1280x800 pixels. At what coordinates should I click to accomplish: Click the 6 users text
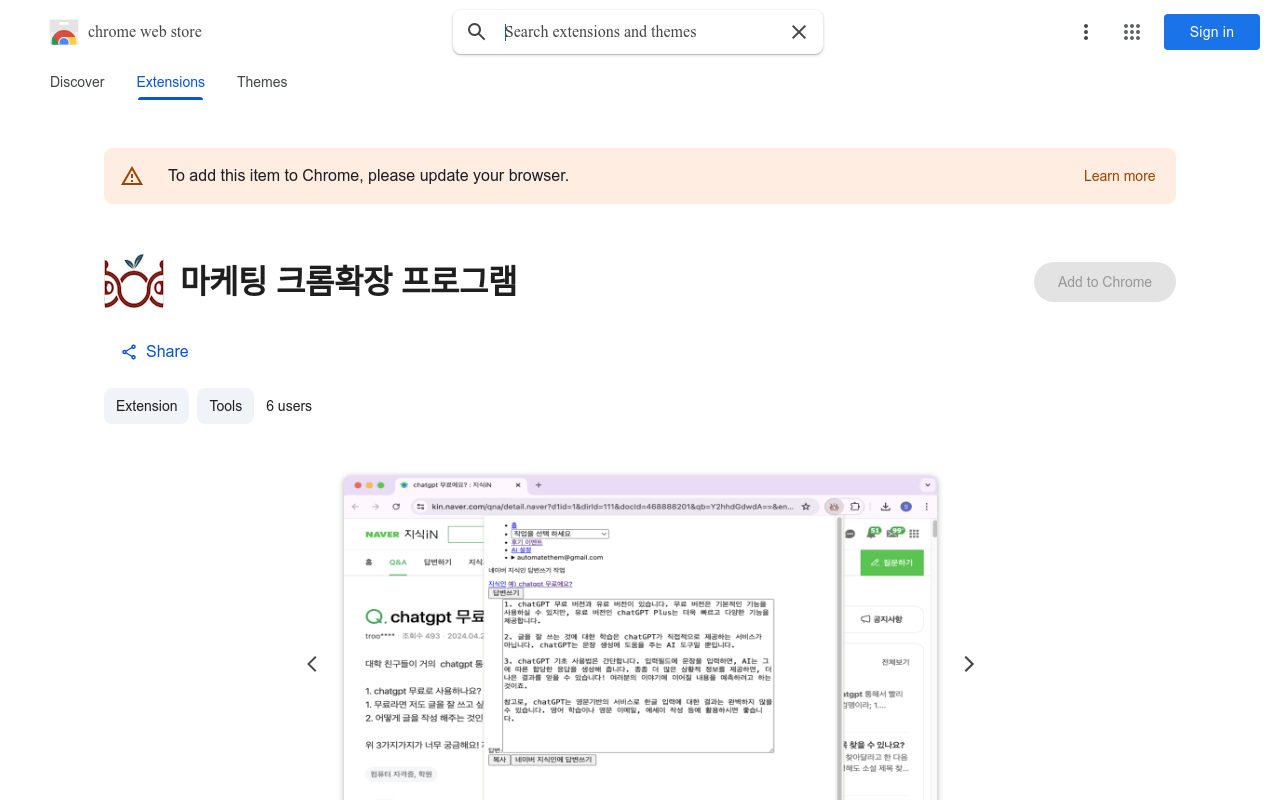tap(289, 406)
